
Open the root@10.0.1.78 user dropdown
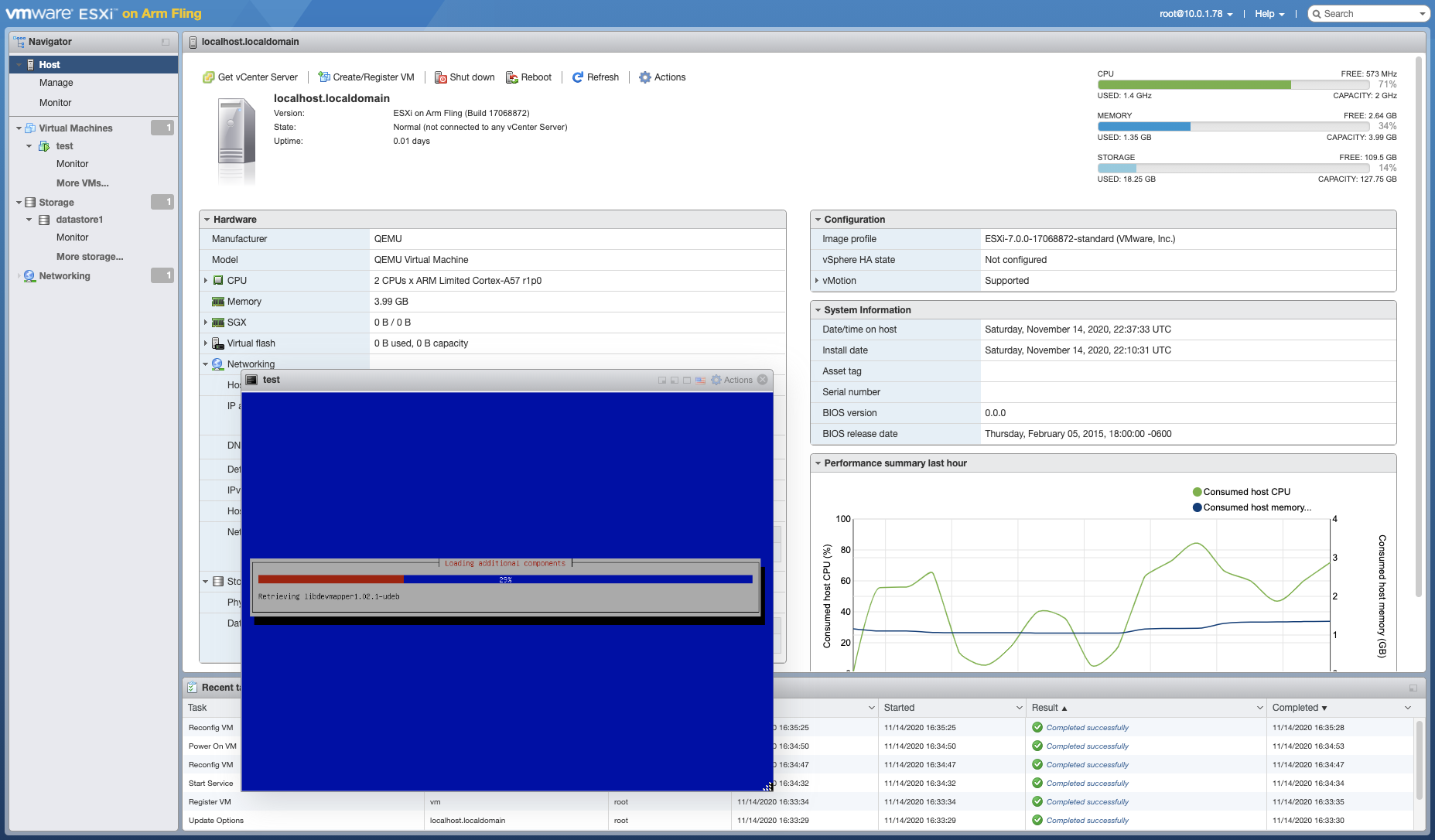click(x=1195, y=14)
